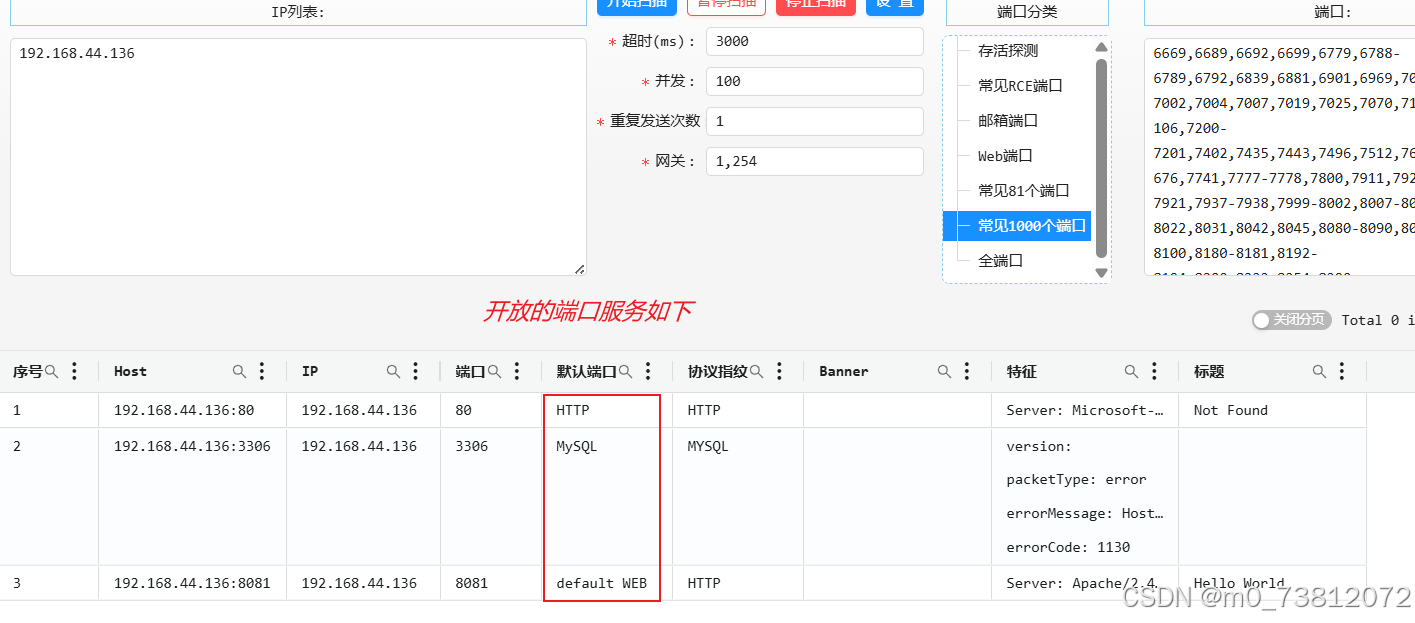This screenshot has width=1415, height=623.
Task: Open column menu dots for 序号 column
Action: tap(75, 371)
